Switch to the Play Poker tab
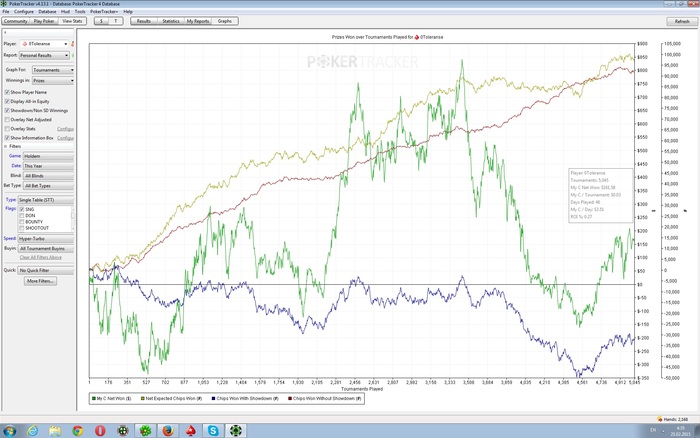 [x=44, y=21]
